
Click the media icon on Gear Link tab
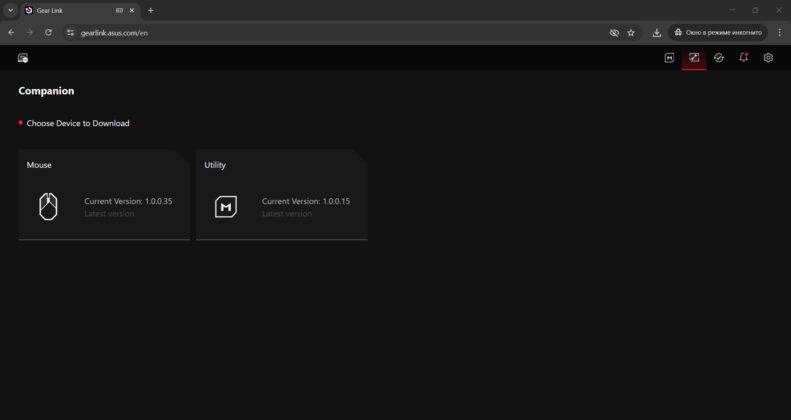point(119,11)
